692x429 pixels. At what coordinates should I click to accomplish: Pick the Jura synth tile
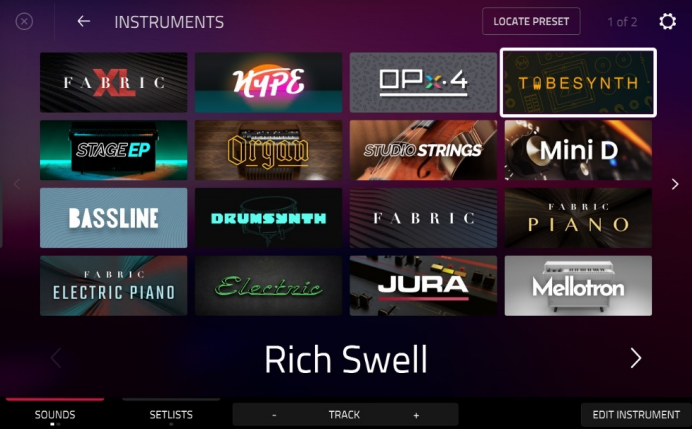[423, 286]
